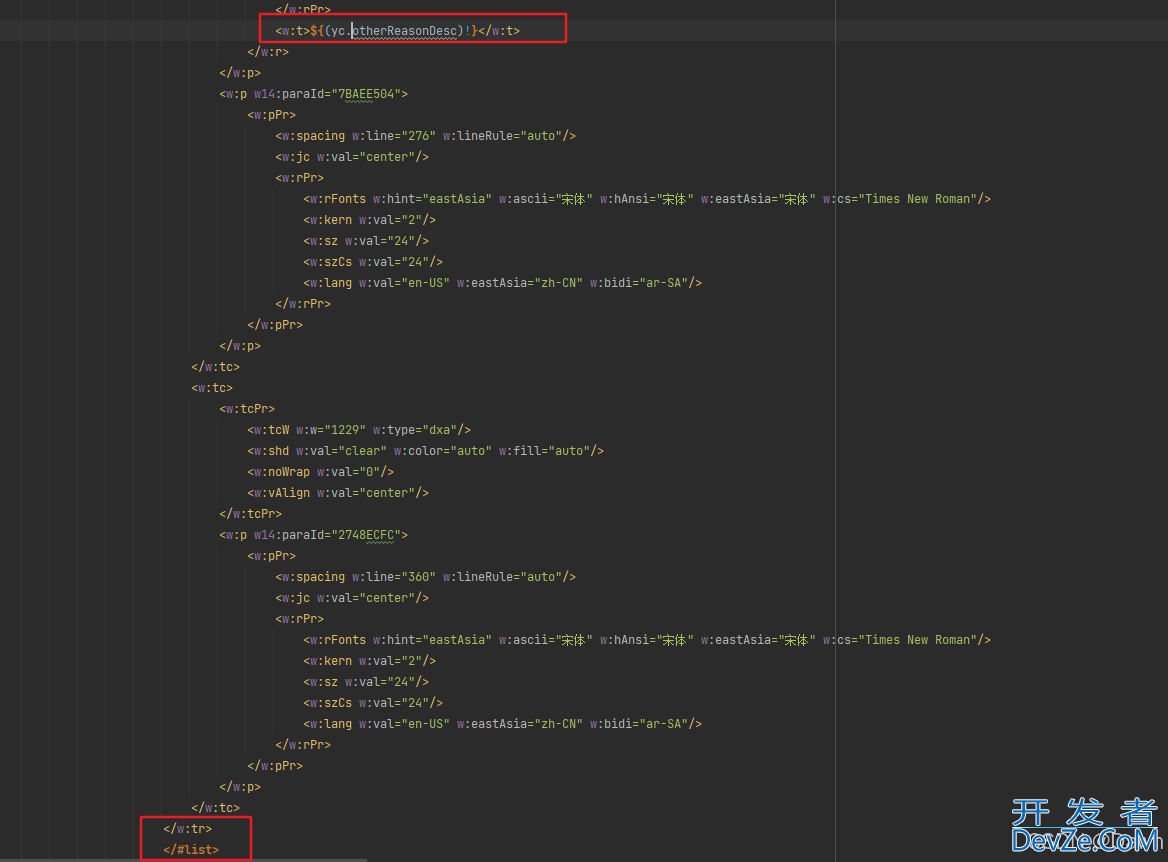Click the </w:tc> line just above </w:tr>

click(x=215, y=808)
